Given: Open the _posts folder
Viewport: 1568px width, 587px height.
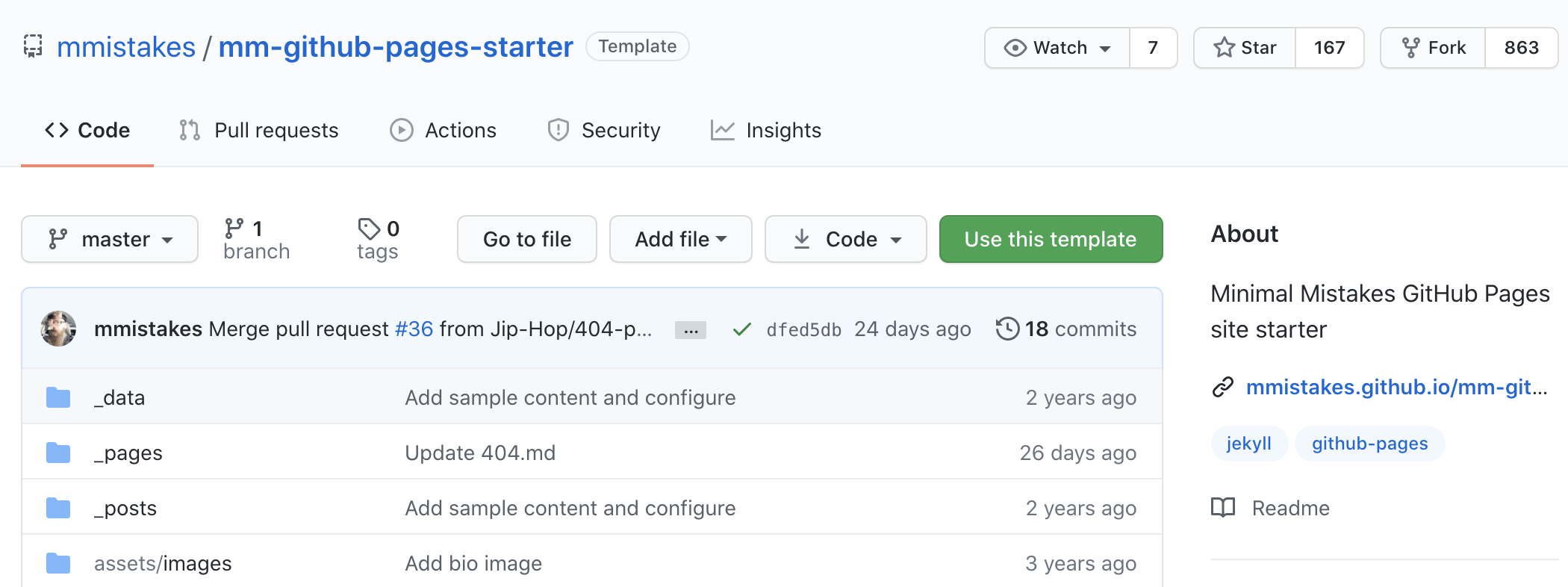Looking at the screenshot, I should tap(125, 508).
